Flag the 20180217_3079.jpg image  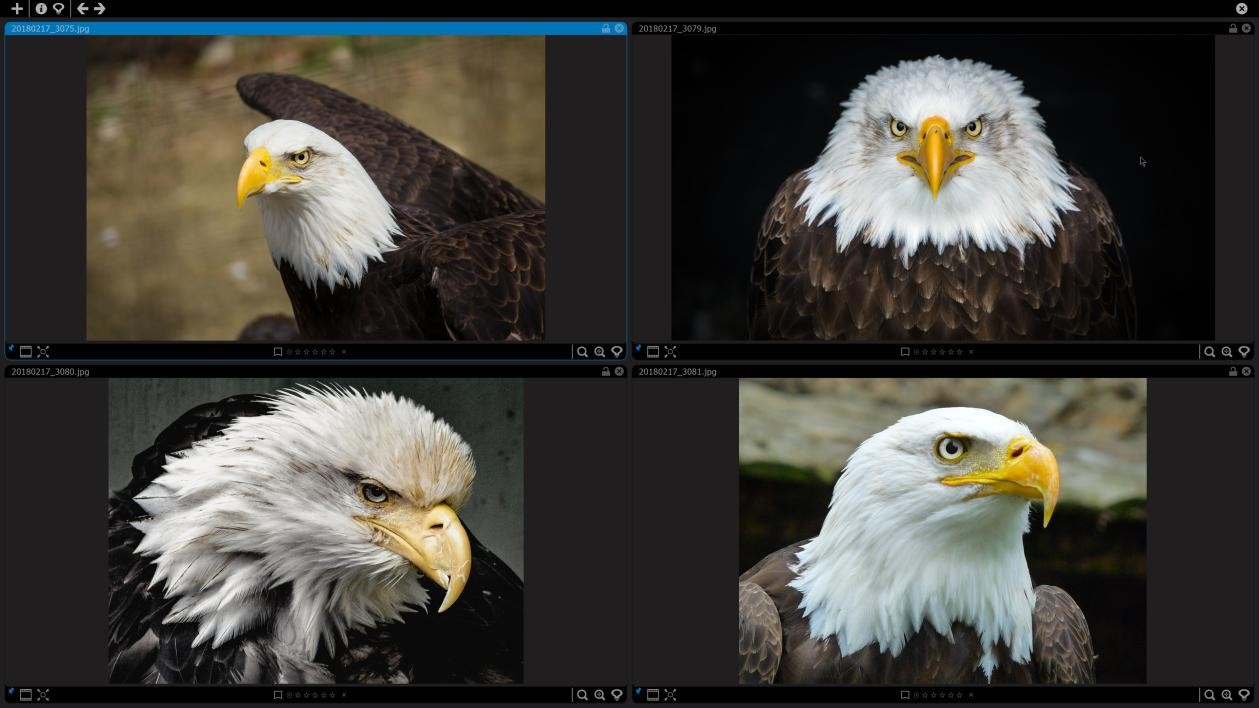905,352
